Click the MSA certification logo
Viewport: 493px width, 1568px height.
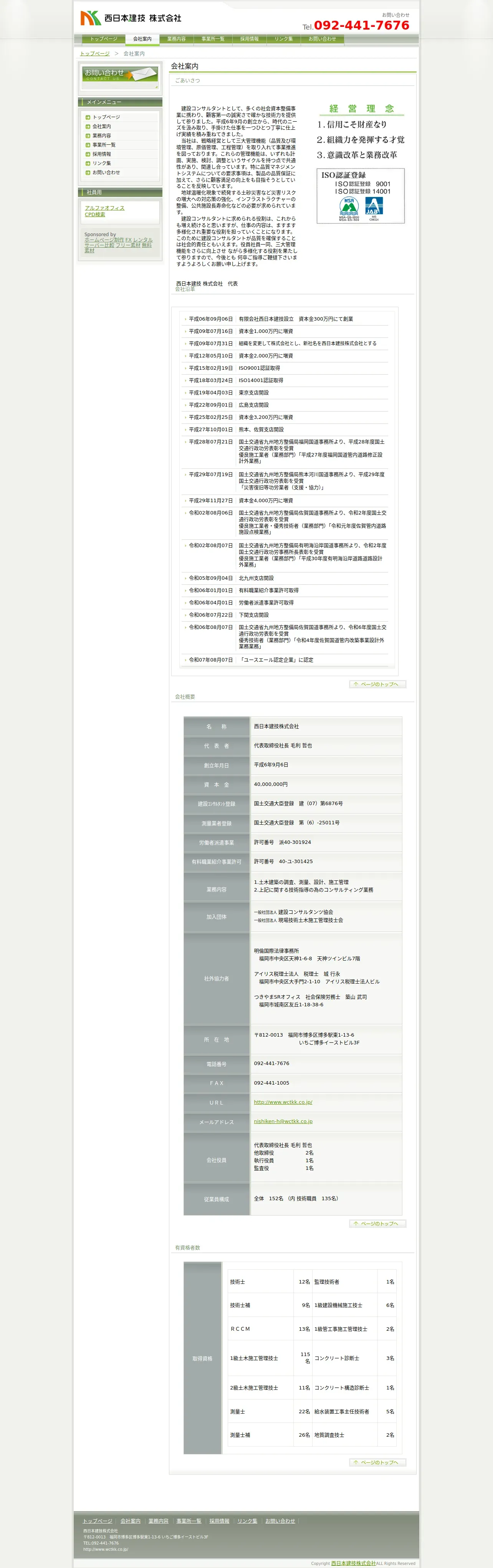point(349,208)
